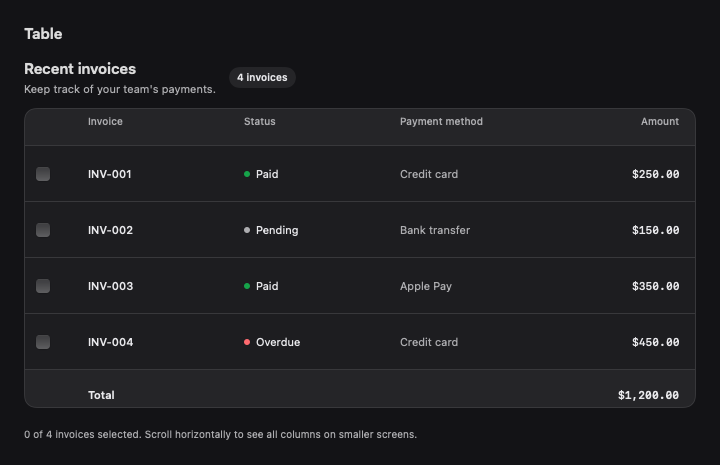This screenshot has height=465, width=720.
Task: Click the Status column header
Action: point(259,122)
